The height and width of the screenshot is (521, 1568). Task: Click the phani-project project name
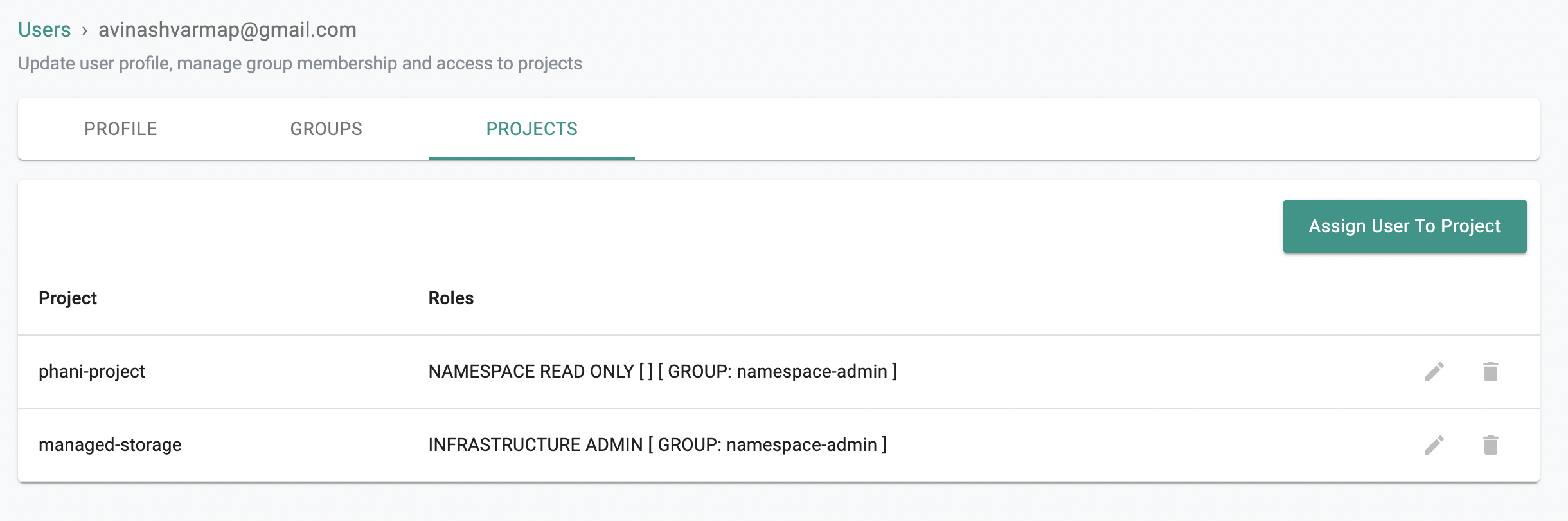click(x=92, y=372)
